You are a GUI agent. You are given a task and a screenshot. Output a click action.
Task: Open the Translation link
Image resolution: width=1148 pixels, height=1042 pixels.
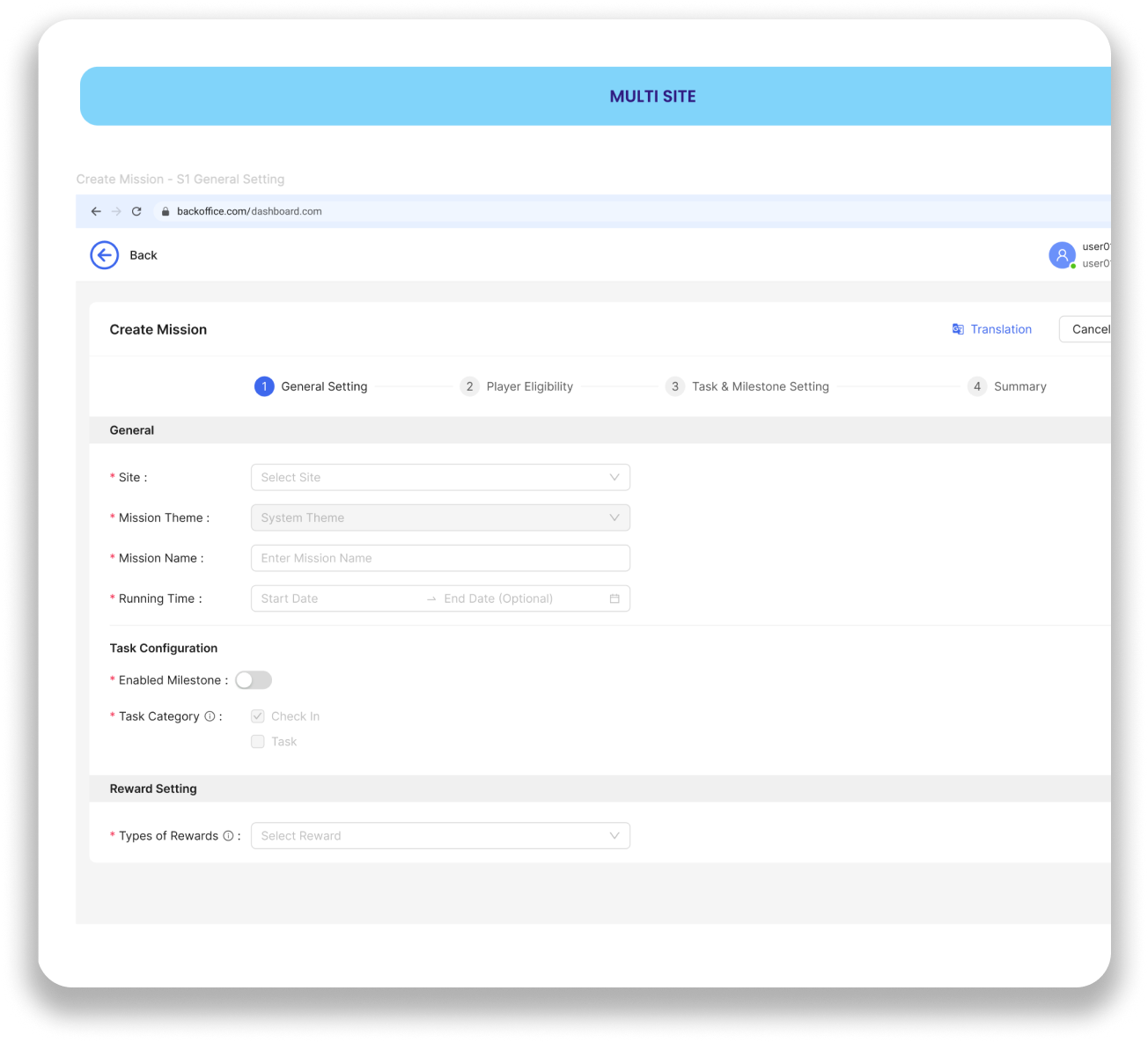click(992, 329)
